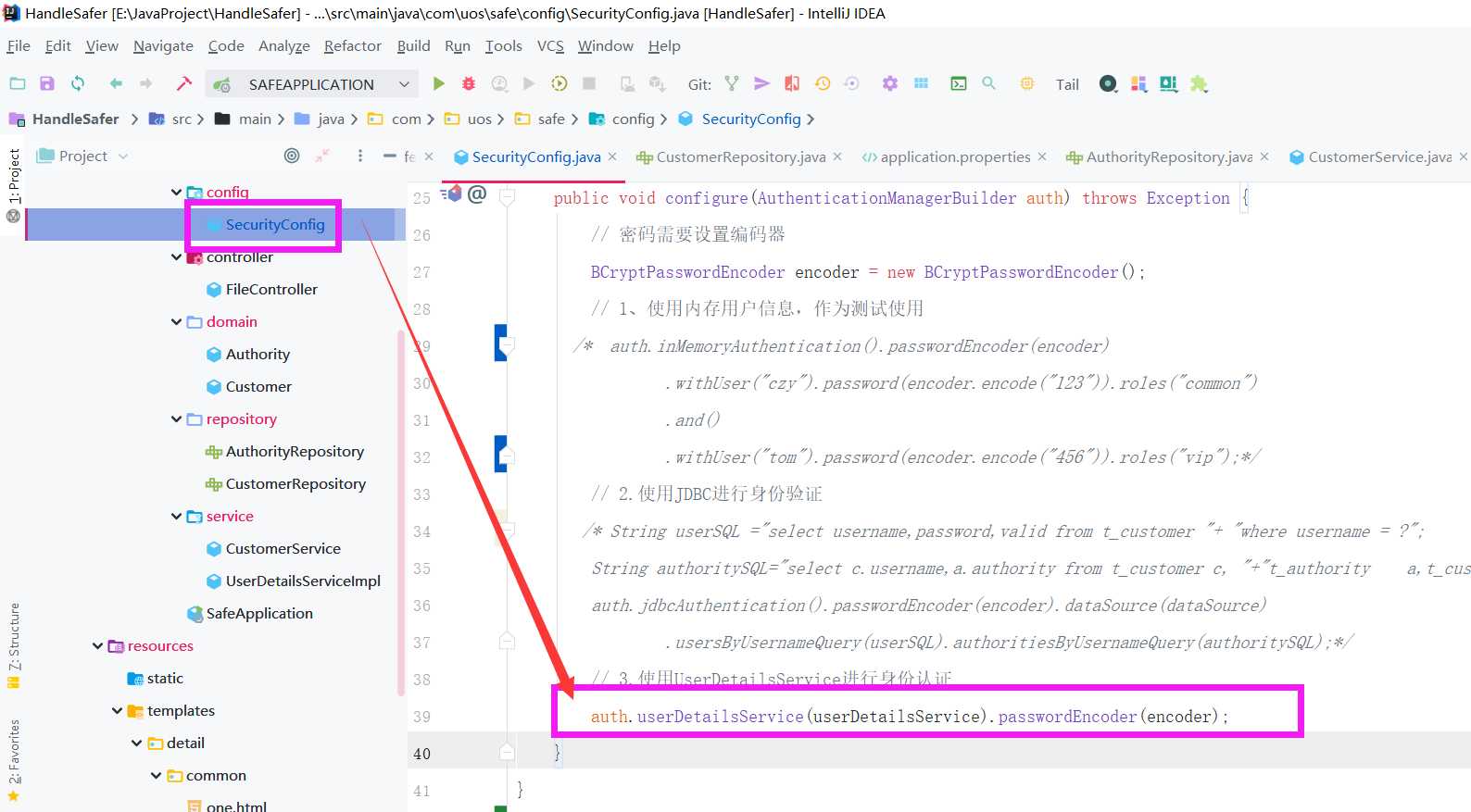Open the Structure tool window tab

click(14, 645)
